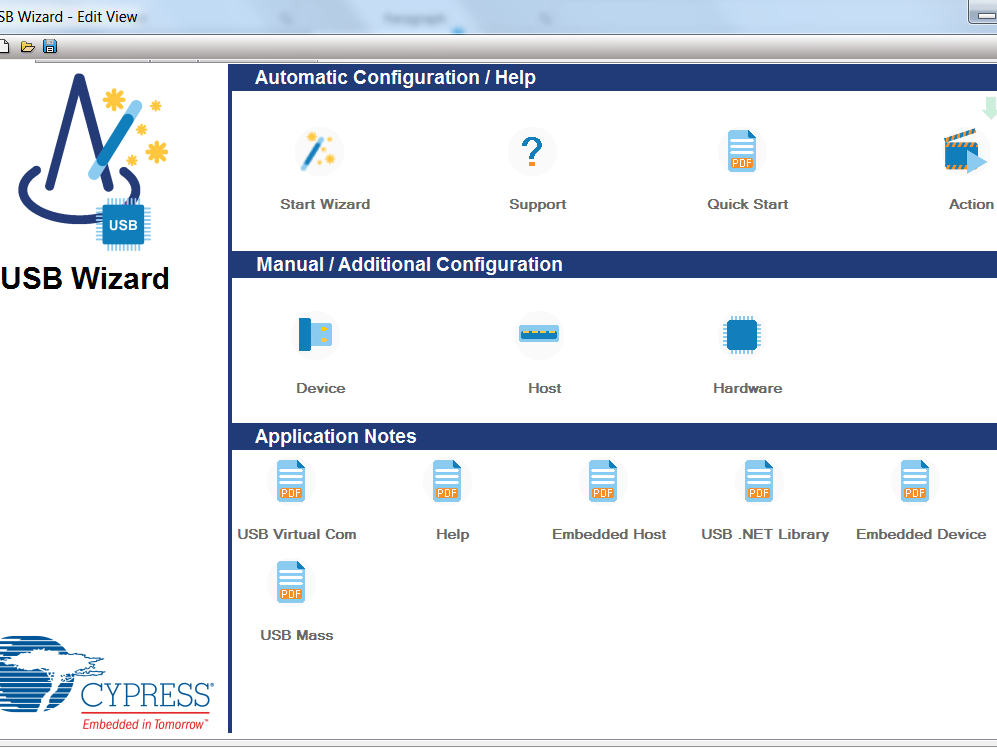997x748 pixels.
Task: Open USB .NET Library application note
Action: point(759,482)
